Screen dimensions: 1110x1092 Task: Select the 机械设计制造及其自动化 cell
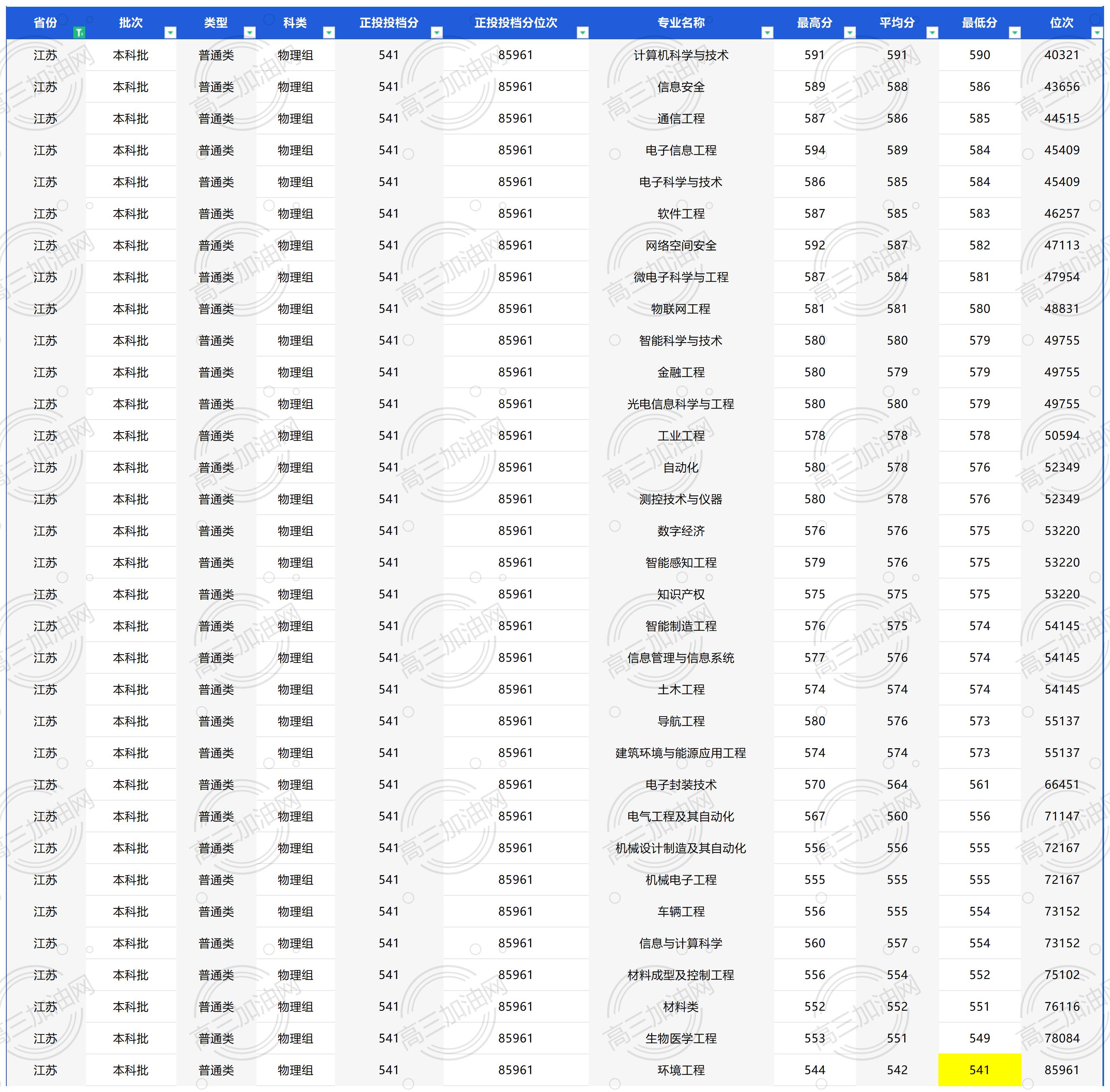(681, 848)
